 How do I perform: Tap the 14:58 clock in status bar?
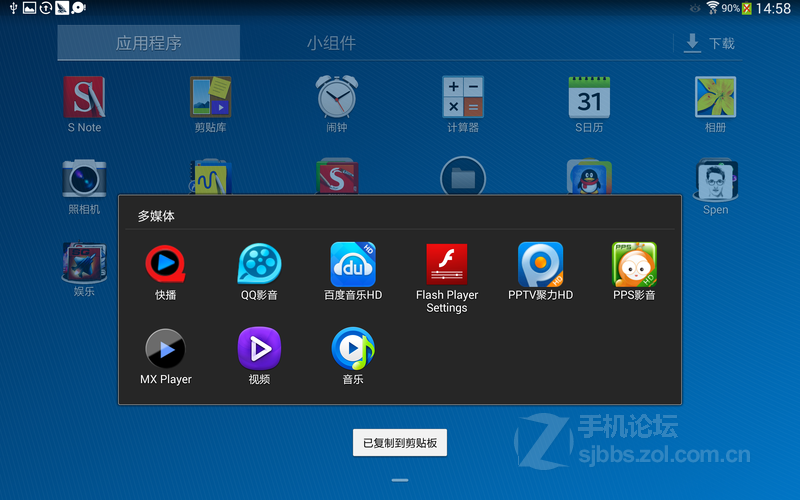(773, 8)
